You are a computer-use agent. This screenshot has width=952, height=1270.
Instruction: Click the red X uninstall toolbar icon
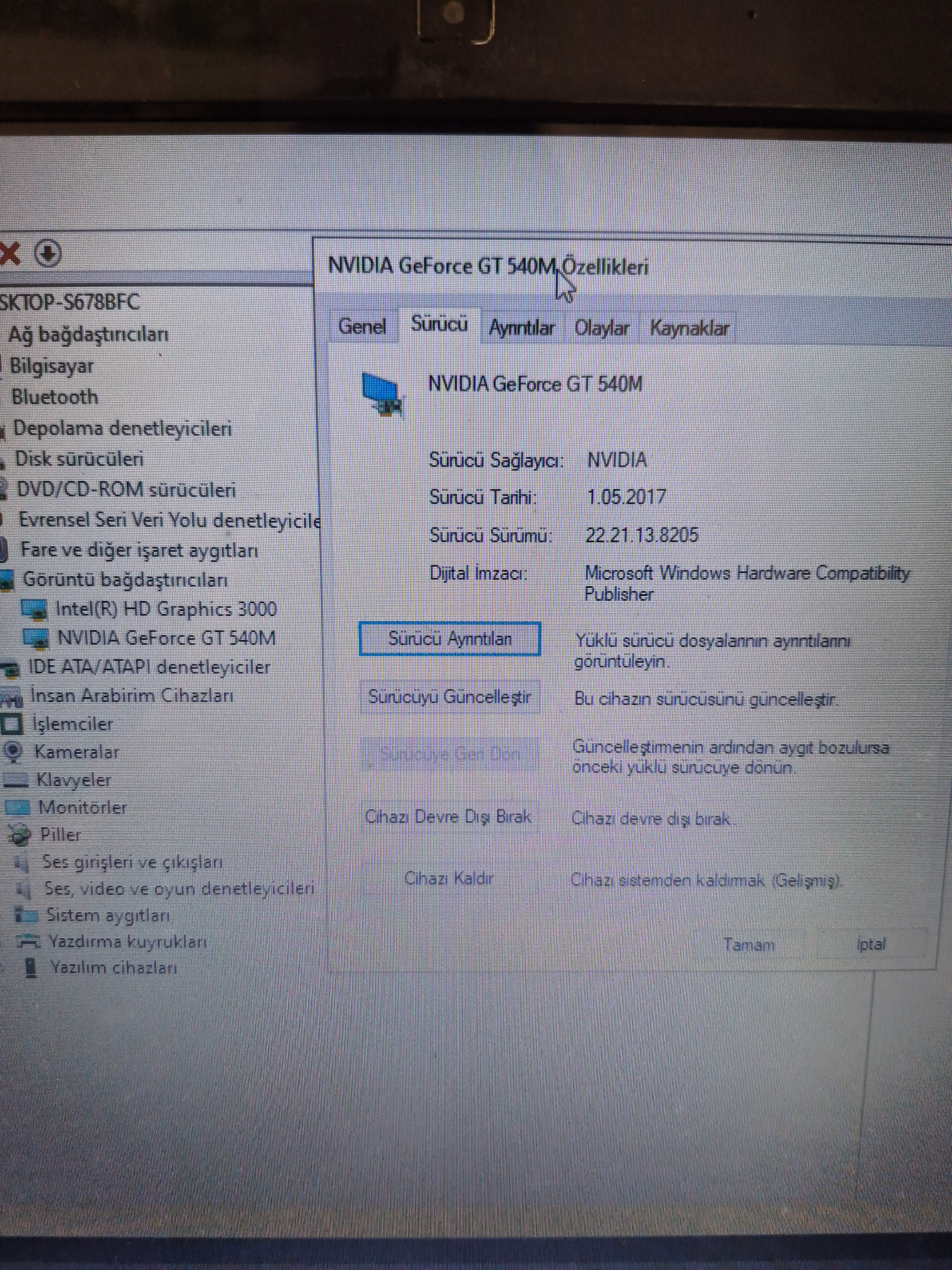[9, 253]
